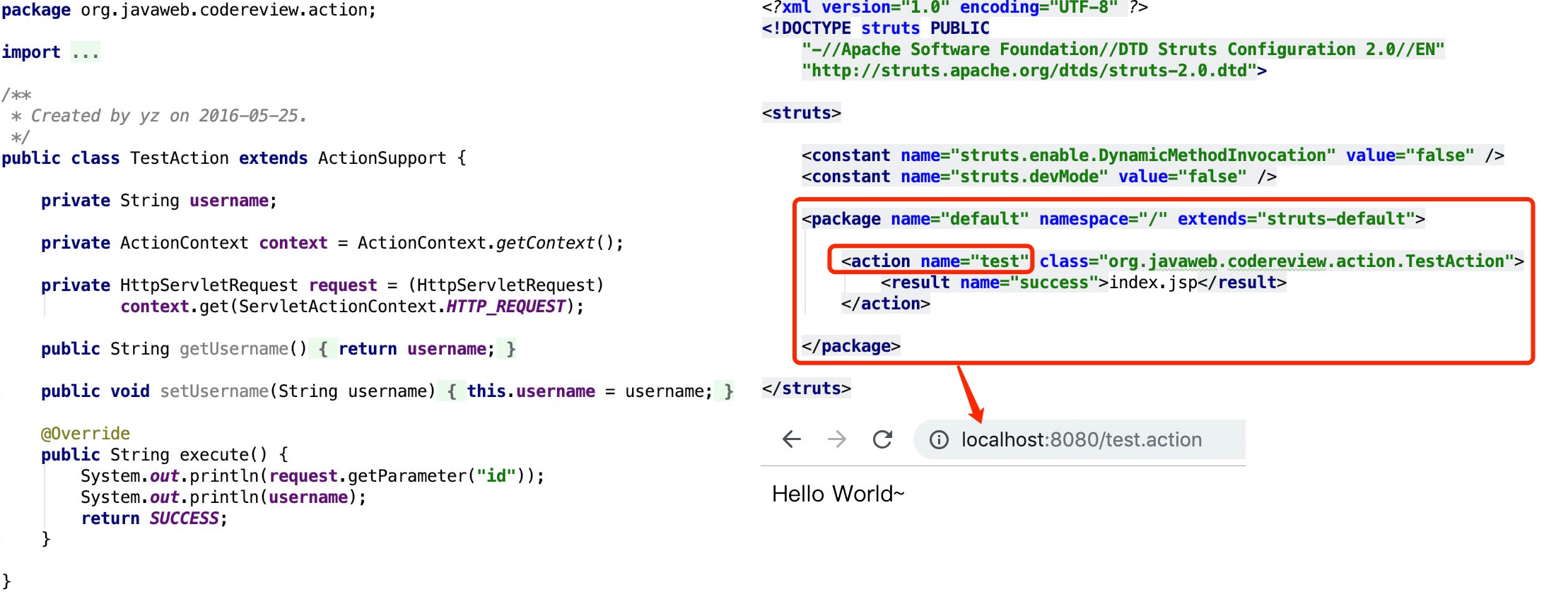Click 'System.out.println(username);' line

point(223,497)
